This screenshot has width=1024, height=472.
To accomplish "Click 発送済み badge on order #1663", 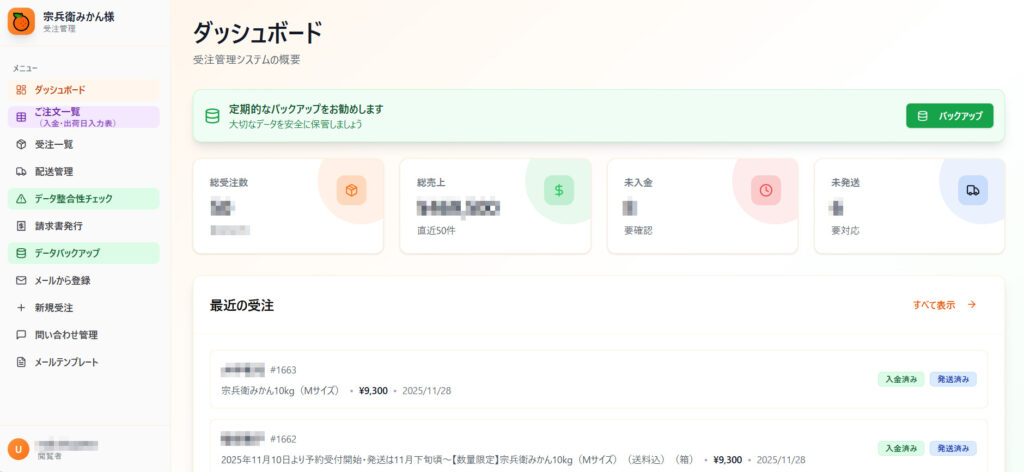I will click(x=953, y=379).
